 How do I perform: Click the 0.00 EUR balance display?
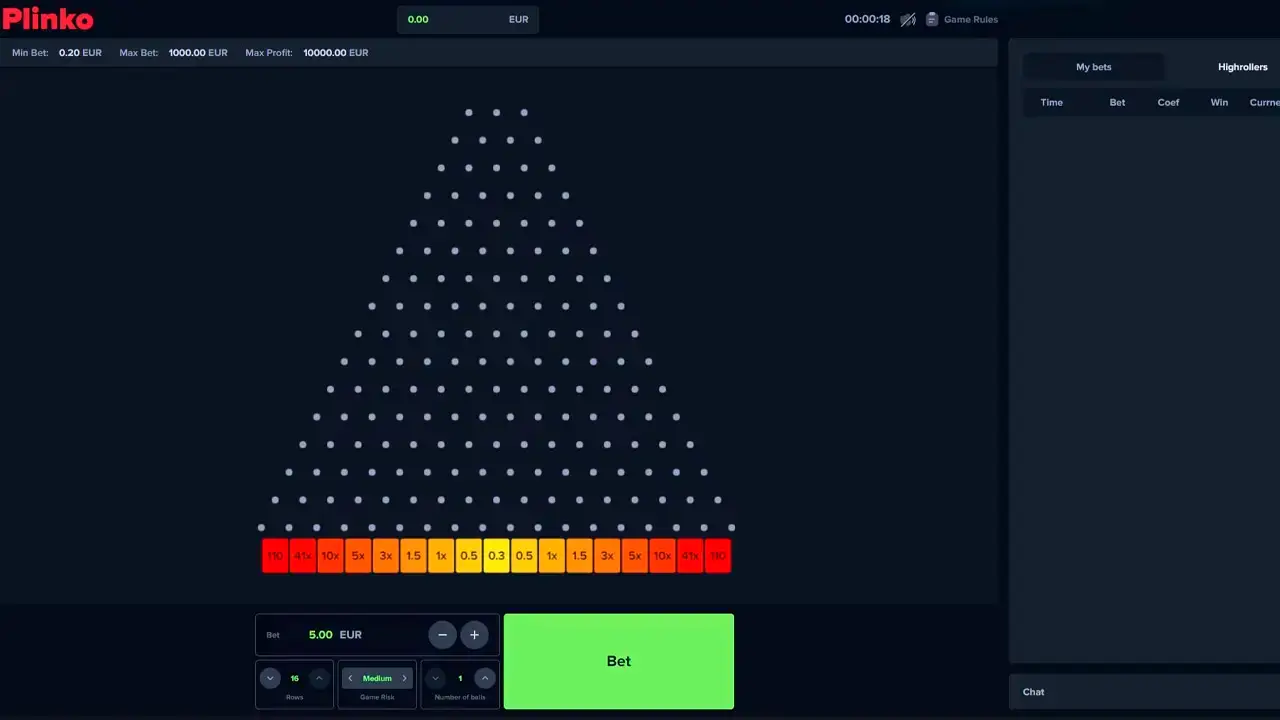pos(467,20)
